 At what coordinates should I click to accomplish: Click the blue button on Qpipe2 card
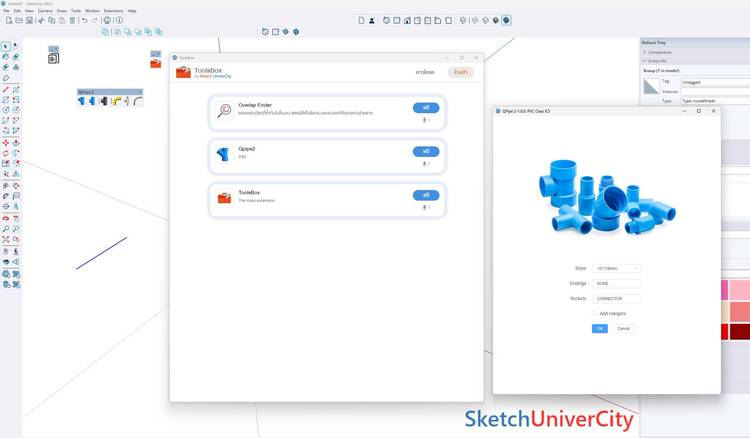(x=426, y=152)
